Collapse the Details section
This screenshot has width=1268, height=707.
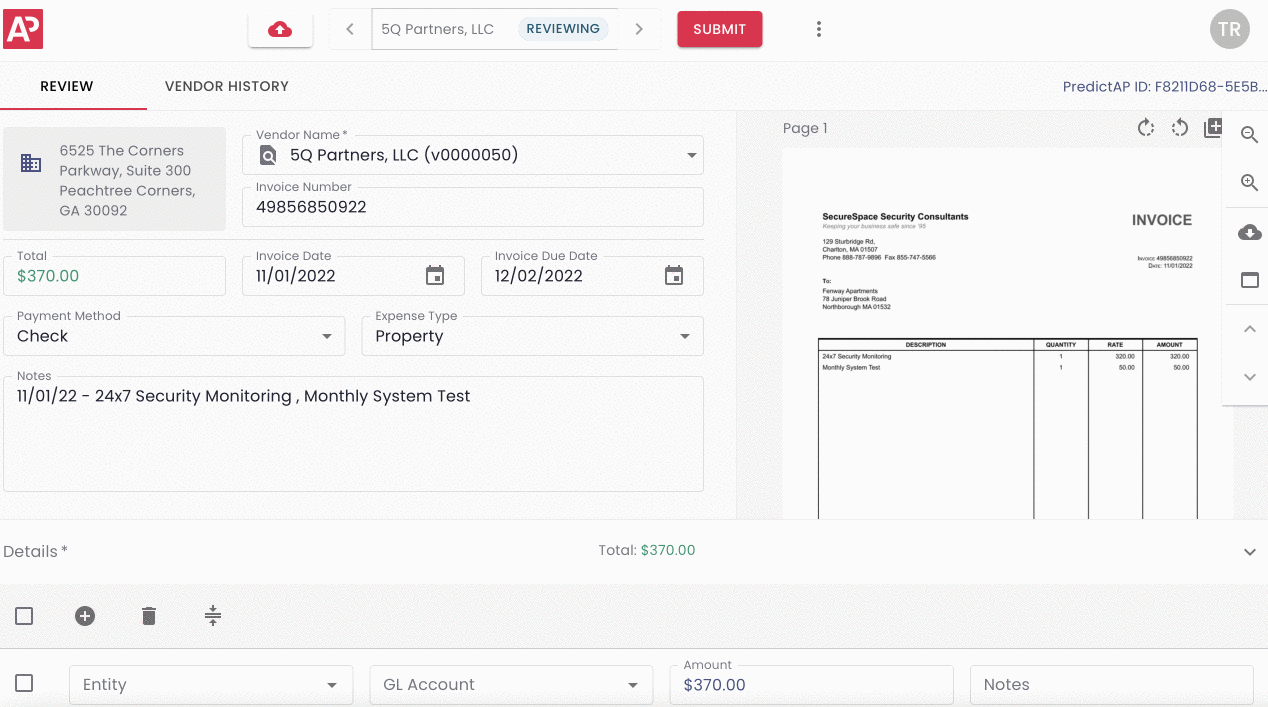click(1249, 552)
